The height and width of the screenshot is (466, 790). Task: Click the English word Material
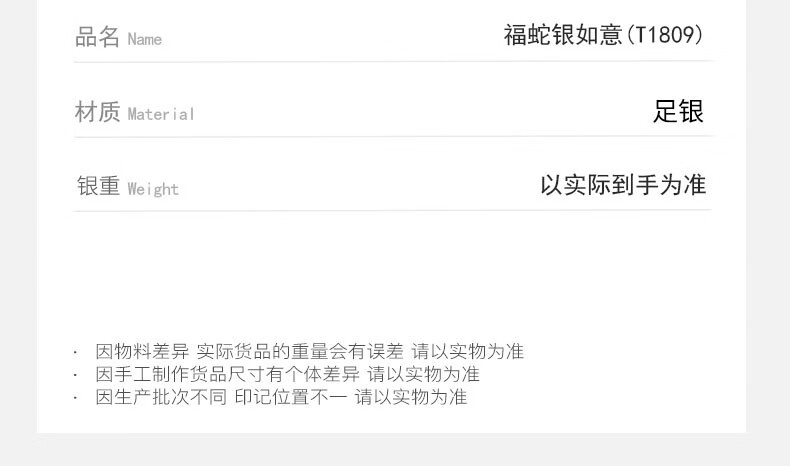(x=161, y=114)
